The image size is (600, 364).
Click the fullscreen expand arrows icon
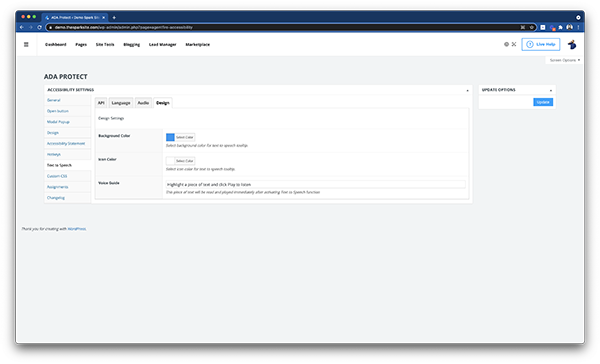click(514, 44)
